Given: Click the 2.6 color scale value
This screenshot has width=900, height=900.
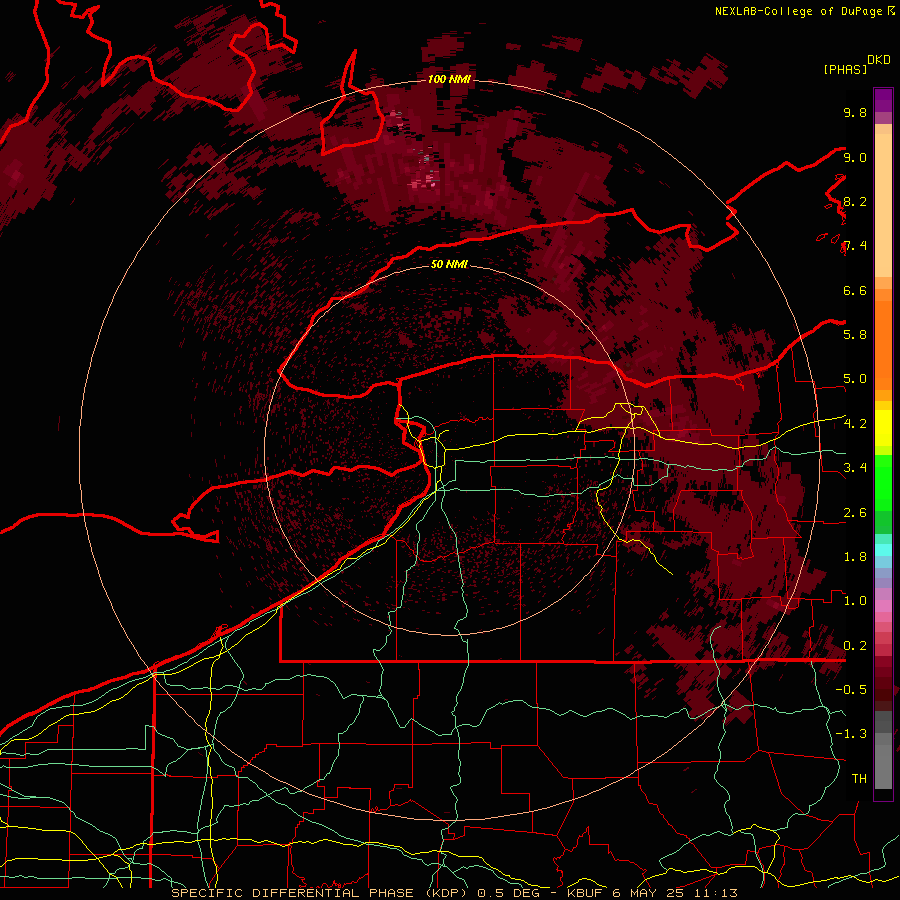Looking at the screenshot, I should (x=855, y=513).
